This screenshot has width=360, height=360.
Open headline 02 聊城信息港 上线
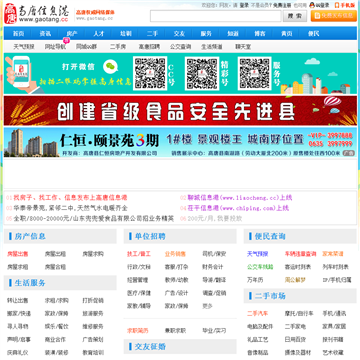coord(240,198)
